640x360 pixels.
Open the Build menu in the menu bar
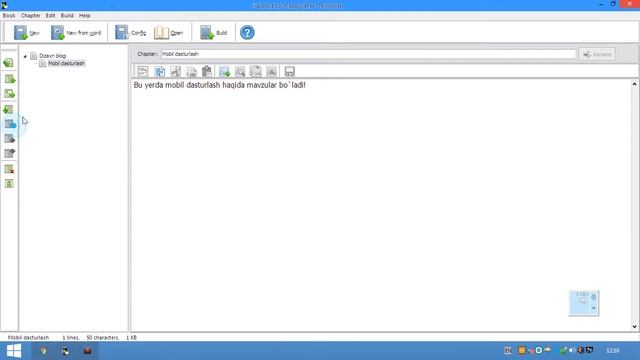(67, 16)
